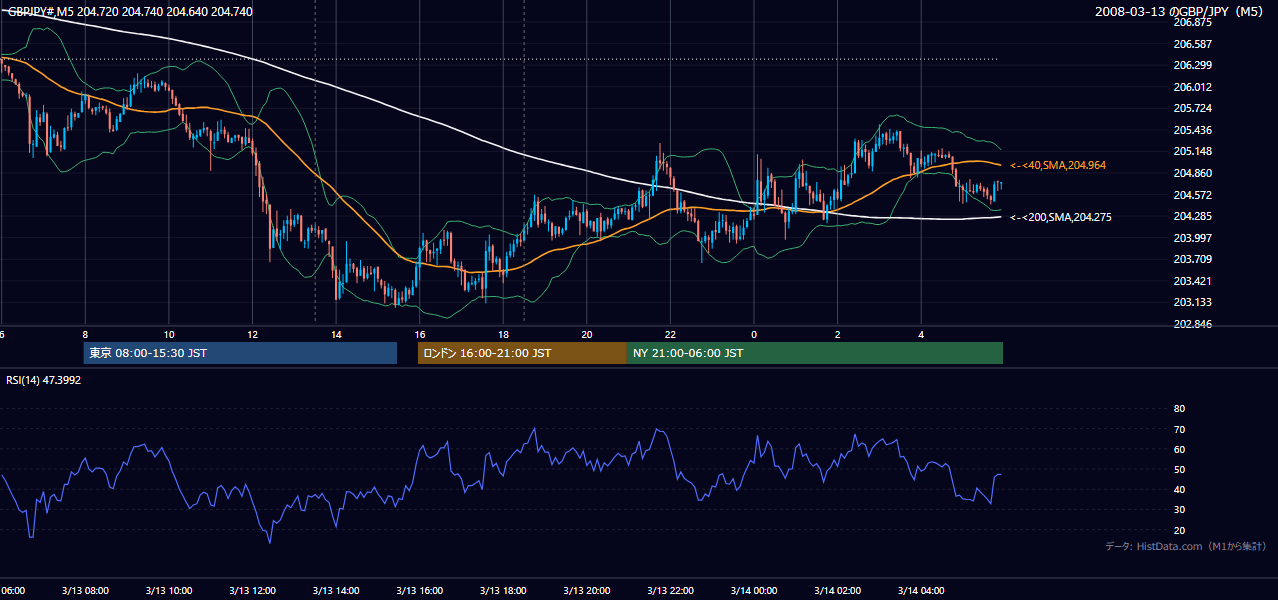Click price axis value 205.148
The width and height of the screenshot is (1278, 600).
[x=1194, y=152]
